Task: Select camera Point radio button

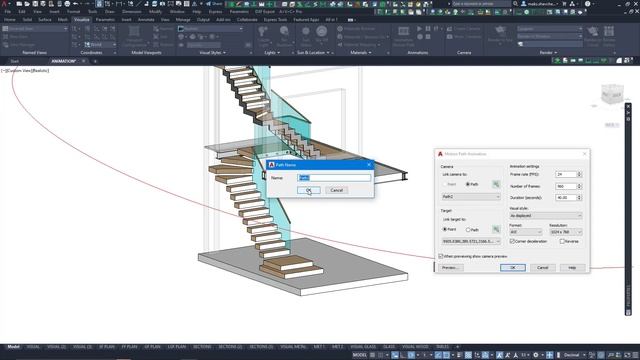Action: pos(445,184)
